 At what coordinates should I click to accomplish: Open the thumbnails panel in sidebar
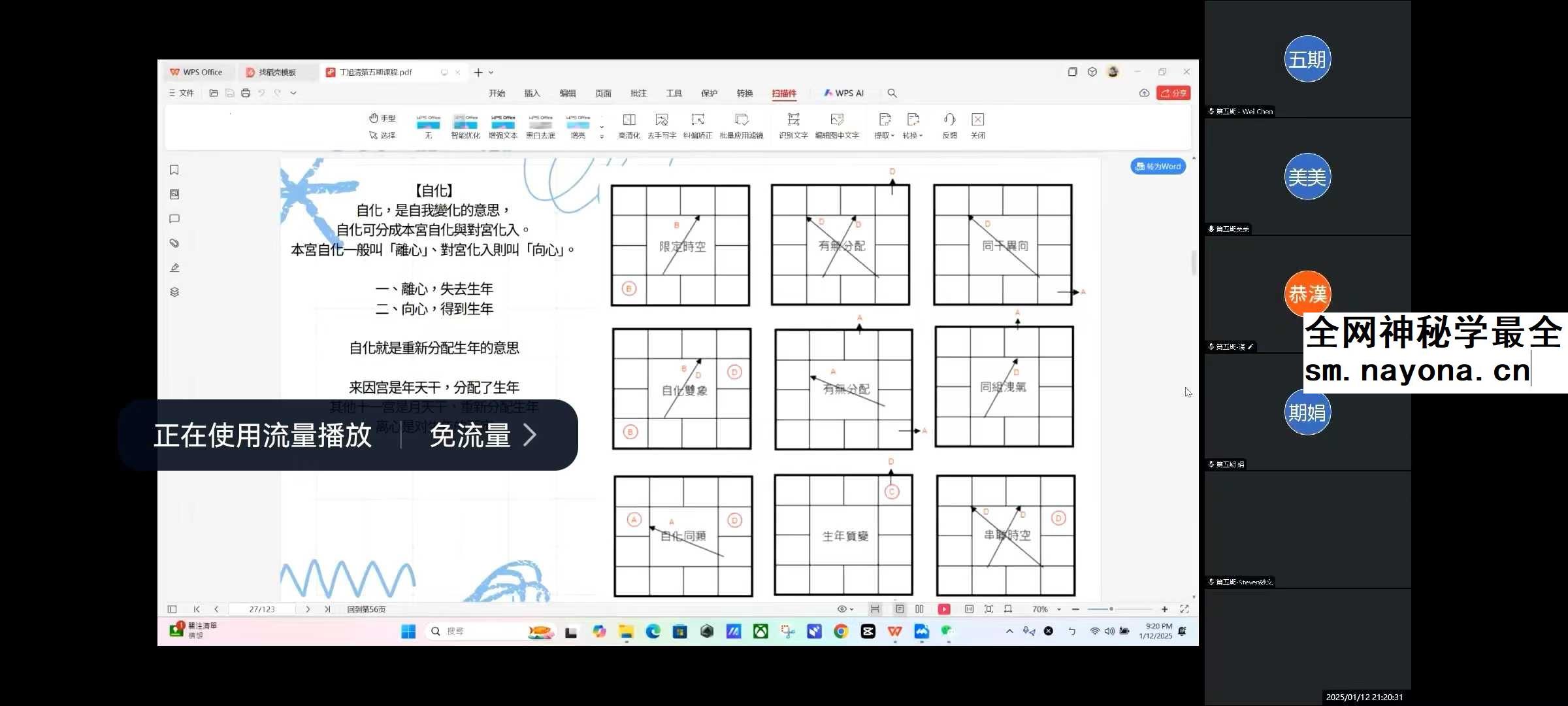point(174,194)
